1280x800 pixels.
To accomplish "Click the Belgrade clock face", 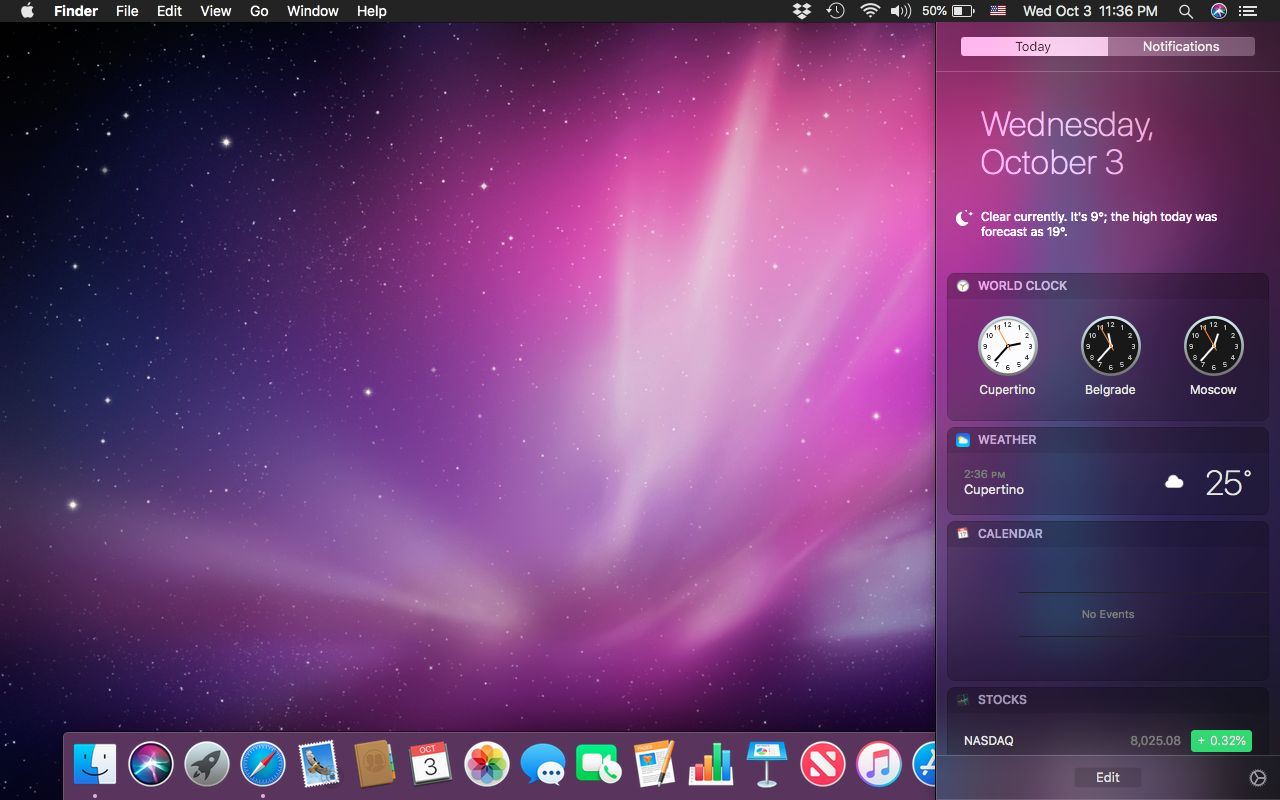I will [x=1111, y=346].
